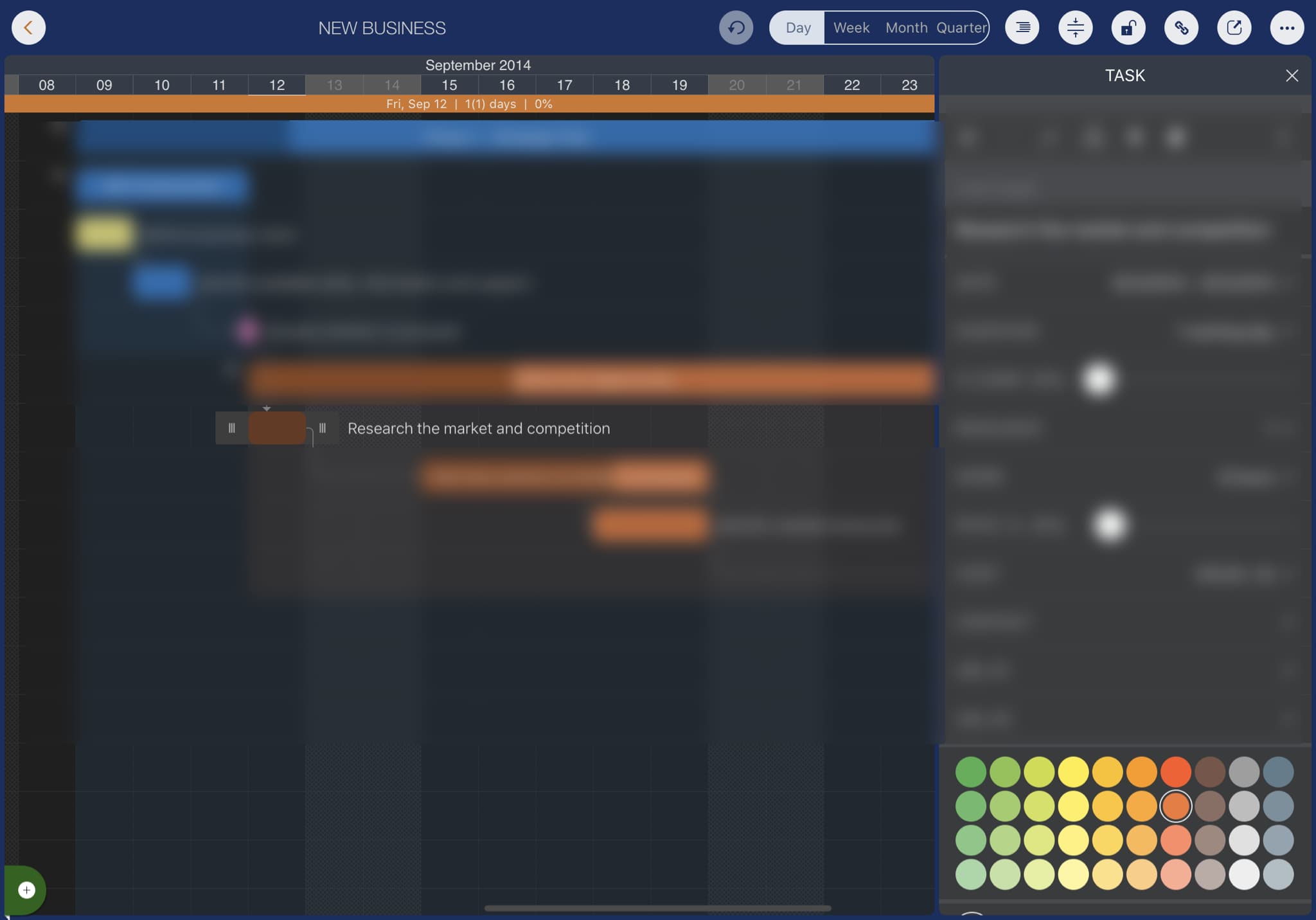Toggle the padlock unlock icon

[x=1128, y=28]
